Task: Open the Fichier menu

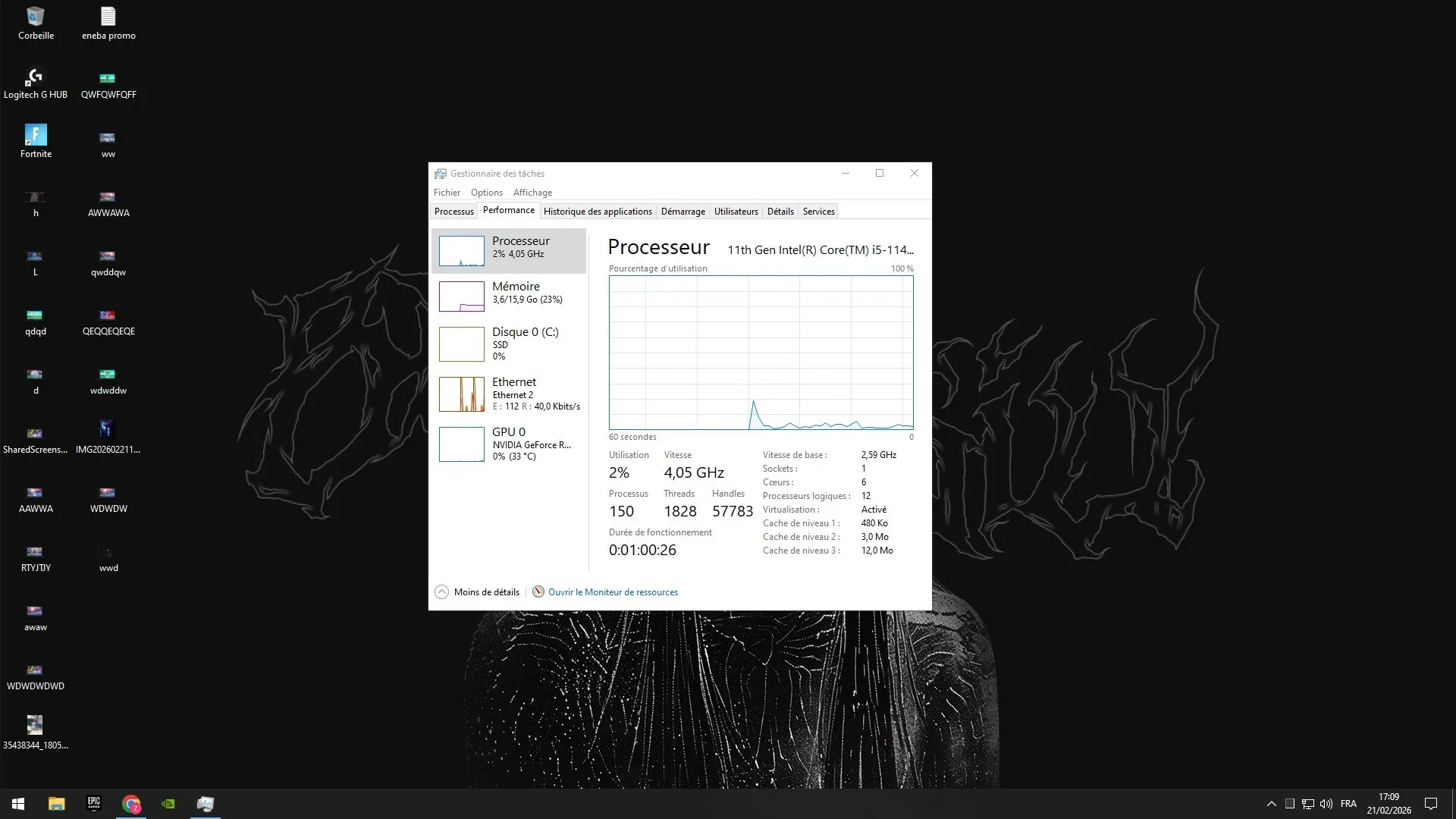Action: (x=447, y=193)
